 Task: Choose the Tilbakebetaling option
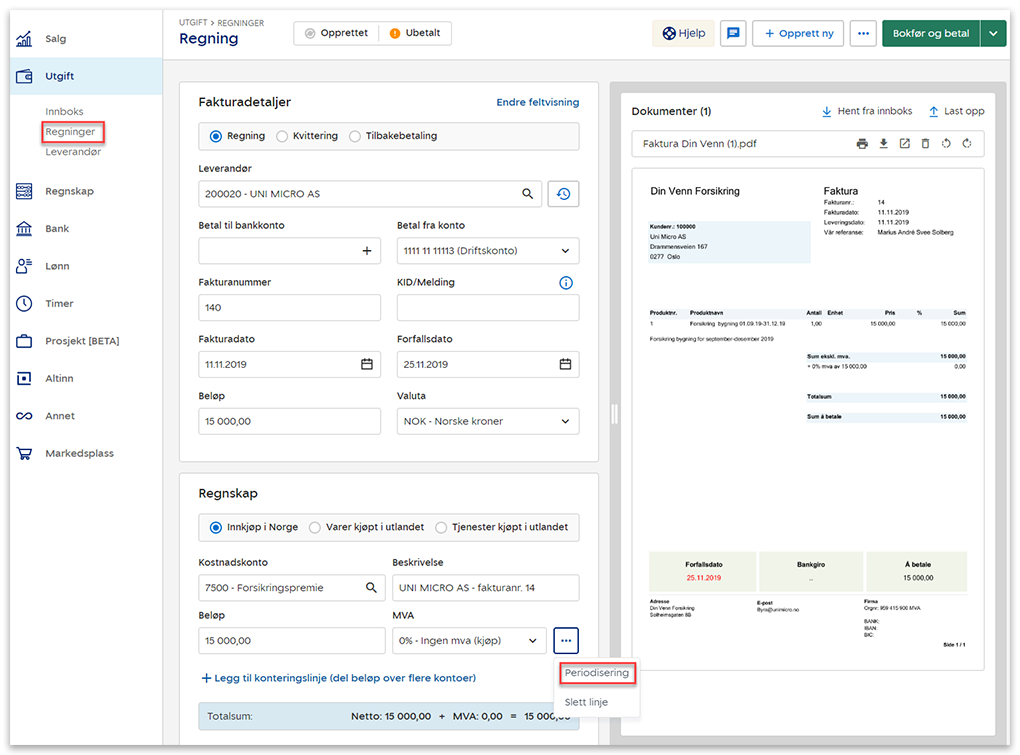[x=355, y=136]
